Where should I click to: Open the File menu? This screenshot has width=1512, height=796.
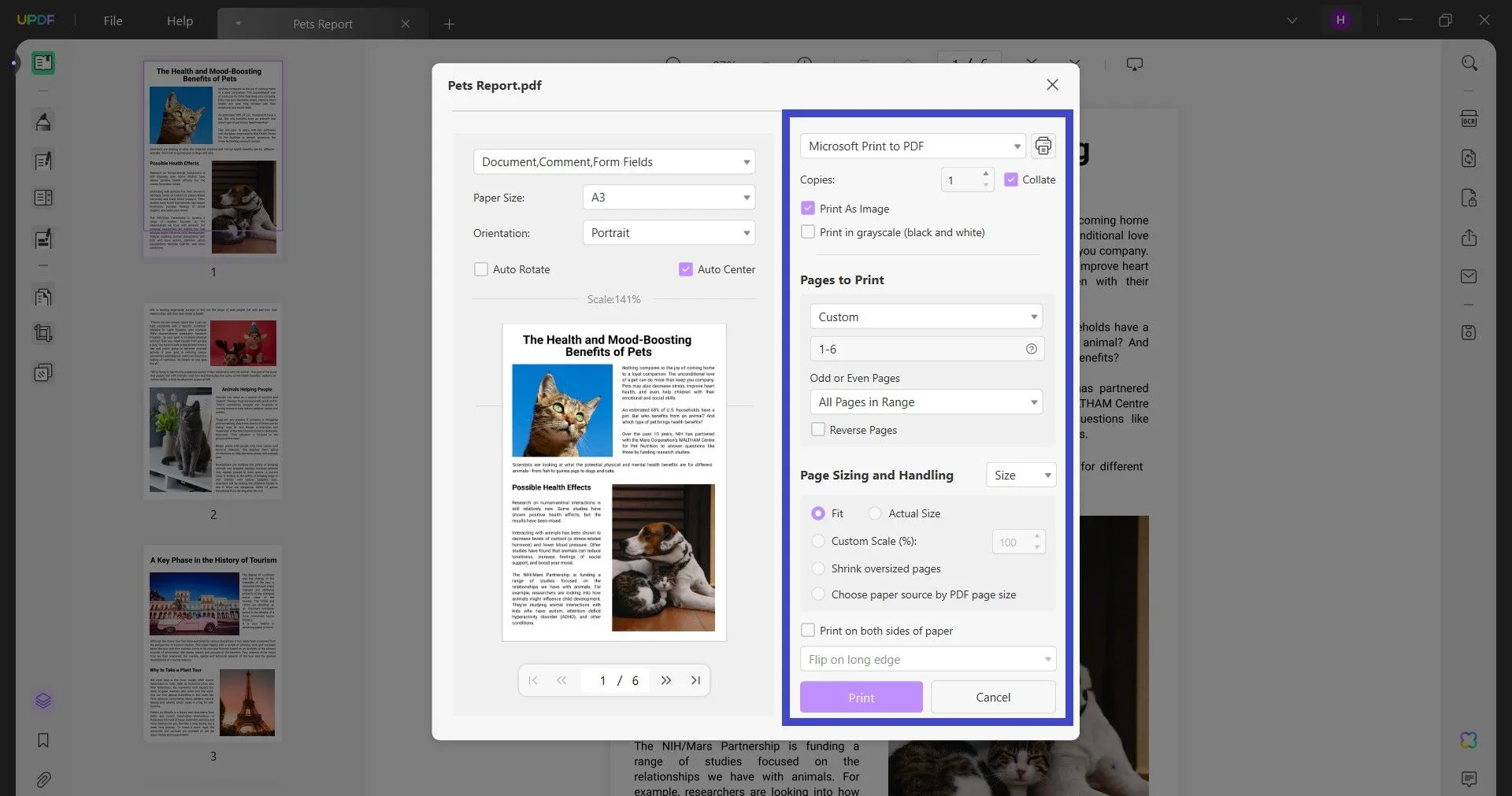pyautogui.click(x=113, y=20)
